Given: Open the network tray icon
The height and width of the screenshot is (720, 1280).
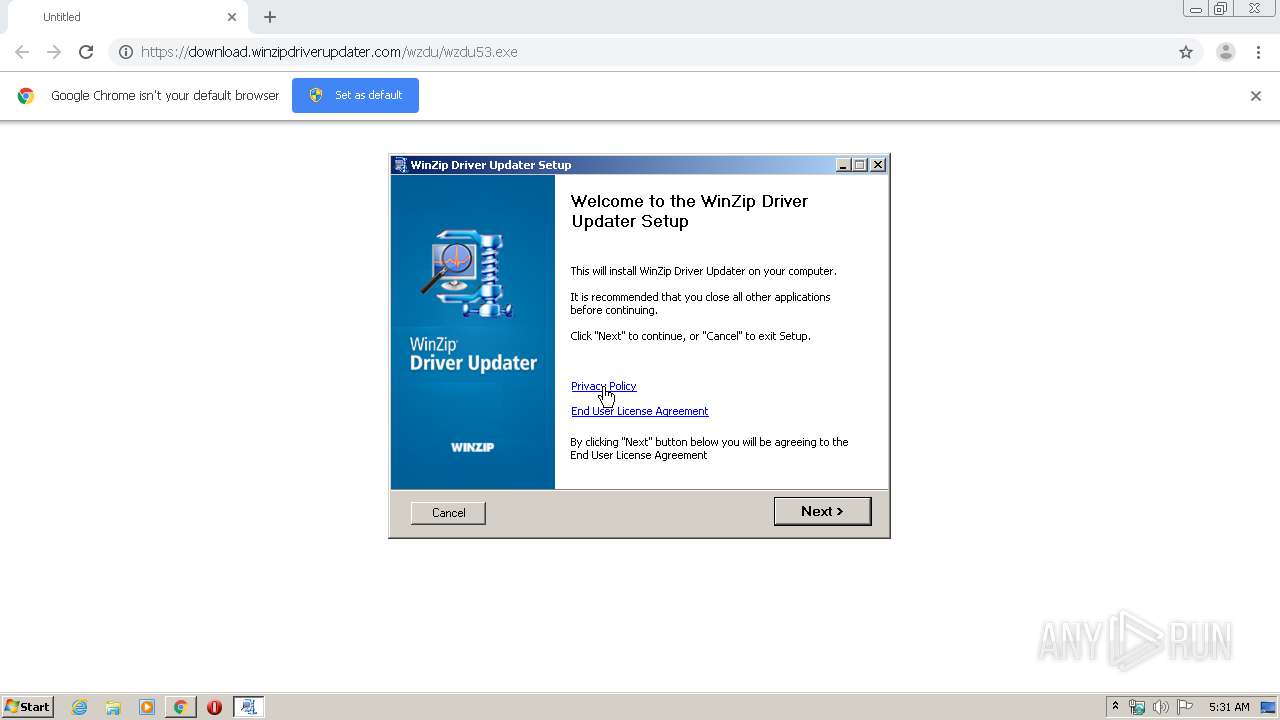Looking at the screenshot, I should tap(1137, 707).
